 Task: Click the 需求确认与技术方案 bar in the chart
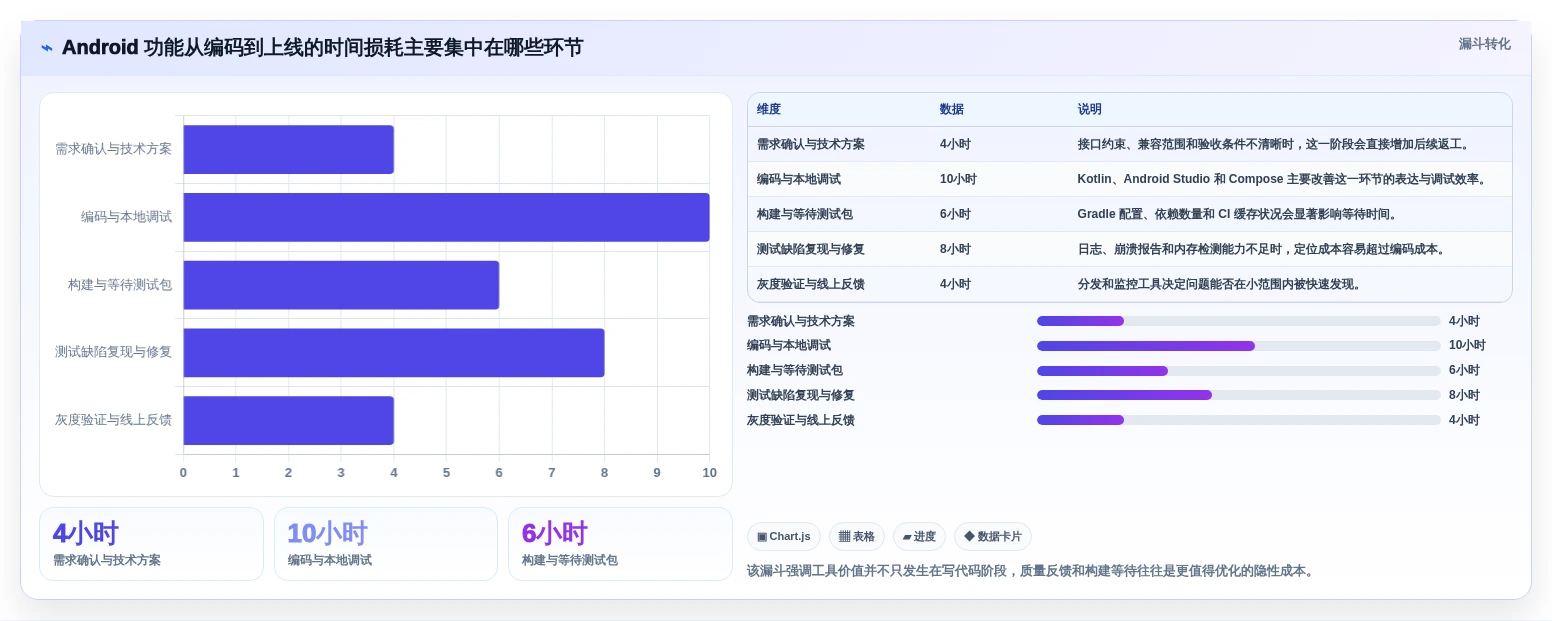coord(289,149)
